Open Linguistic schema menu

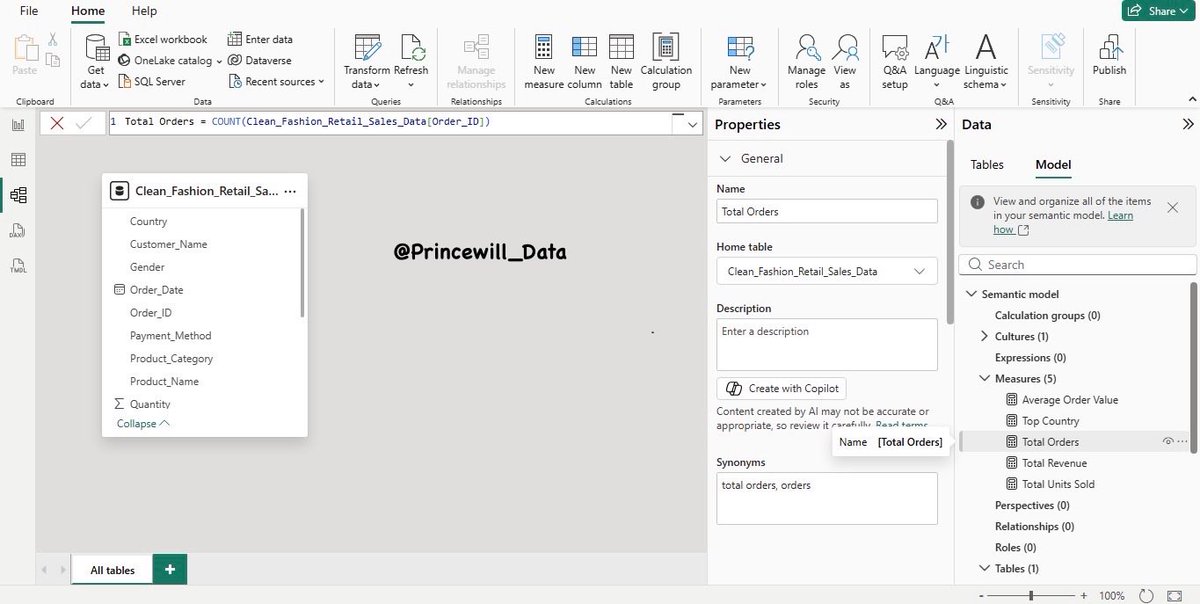[x=985, y=62]
